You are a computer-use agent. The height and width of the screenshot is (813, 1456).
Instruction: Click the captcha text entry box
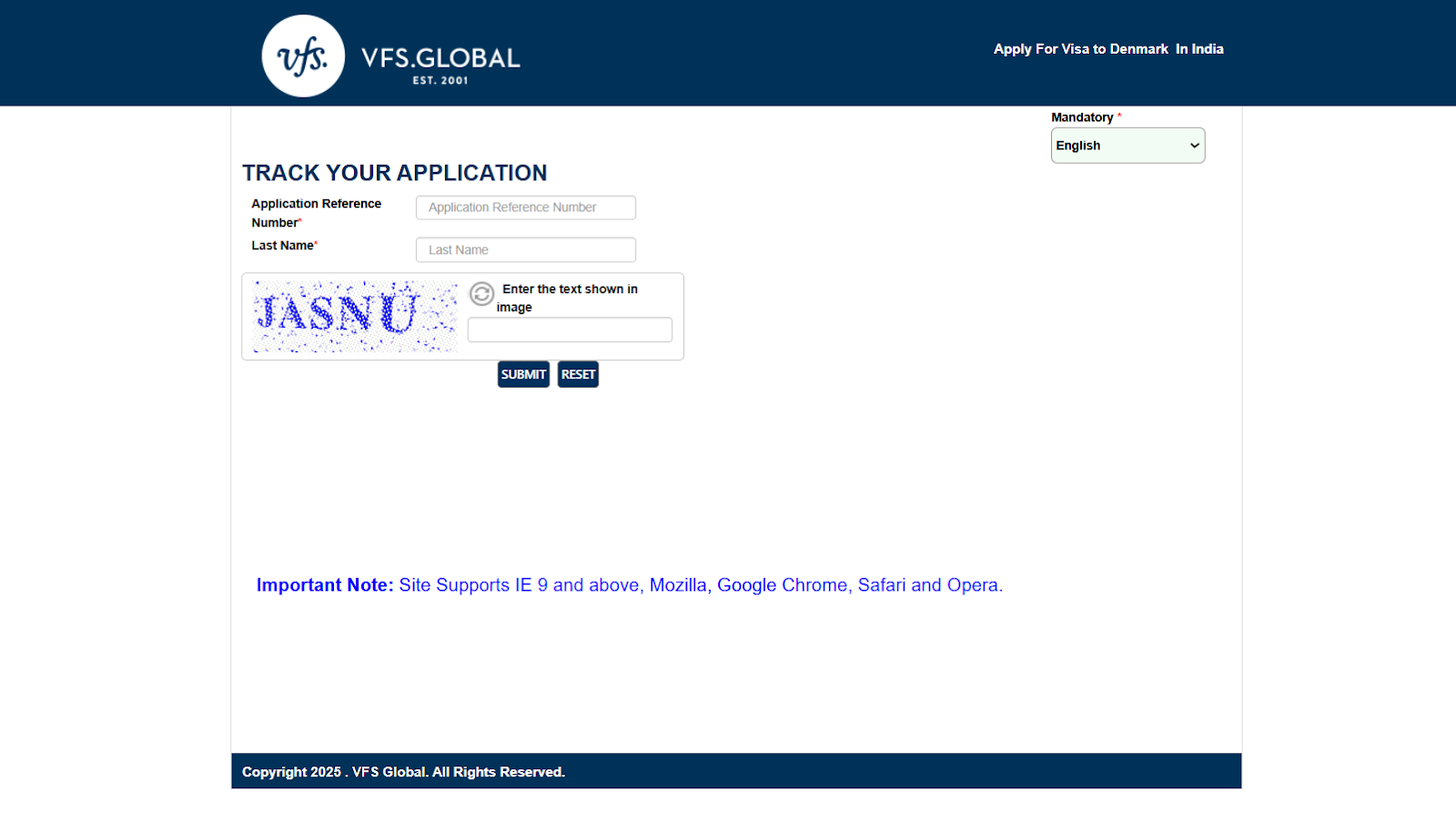(570, 330)
